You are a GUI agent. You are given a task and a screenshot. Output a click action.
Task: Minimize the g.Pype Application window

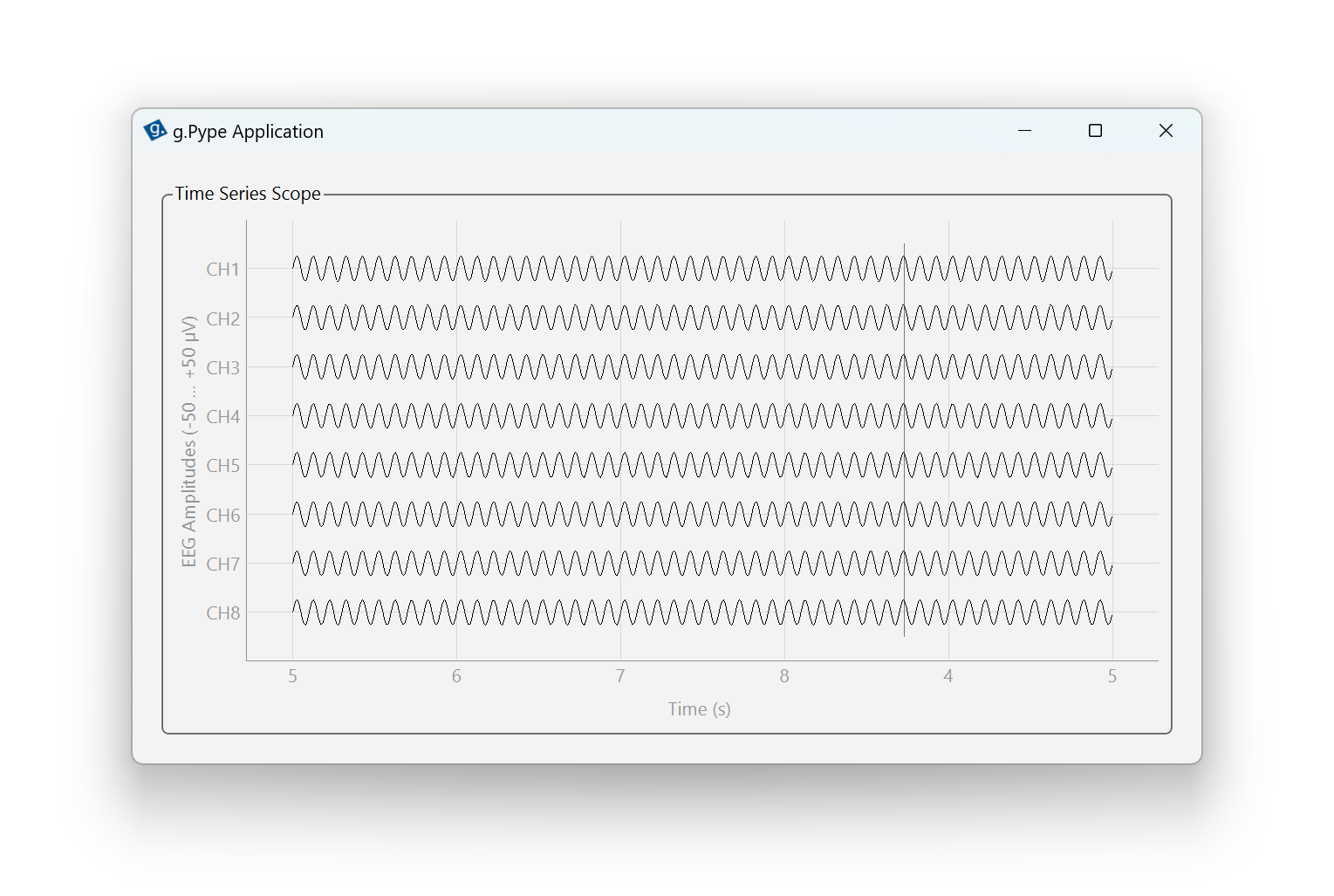click(x=1024, y=131)
